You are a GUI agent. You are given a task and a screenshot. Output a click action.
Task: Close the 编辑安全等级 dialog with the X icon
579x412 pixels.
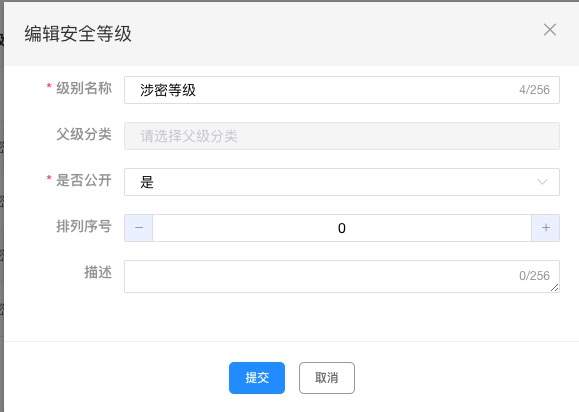tap(550, 30)
